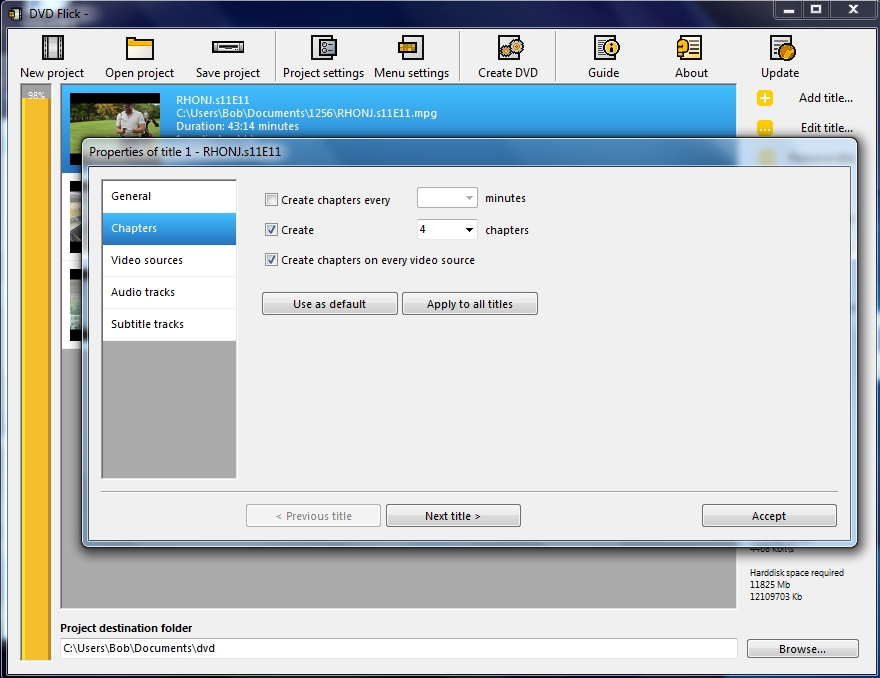Click the Use as default button
The width and height of the screenshot is (880, 678).
[x=330, y=304]
